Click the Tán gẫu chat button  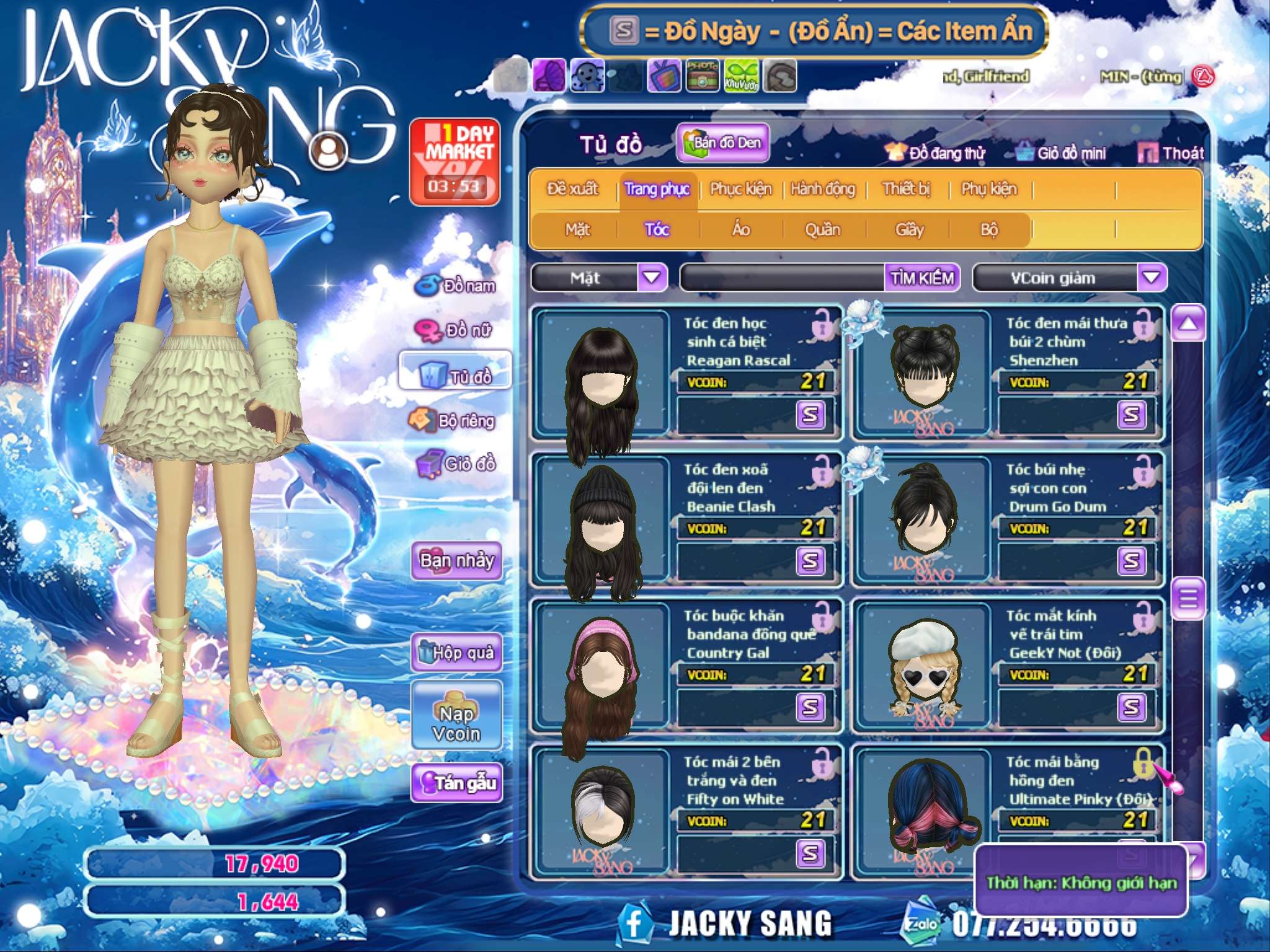pos(457,783)
